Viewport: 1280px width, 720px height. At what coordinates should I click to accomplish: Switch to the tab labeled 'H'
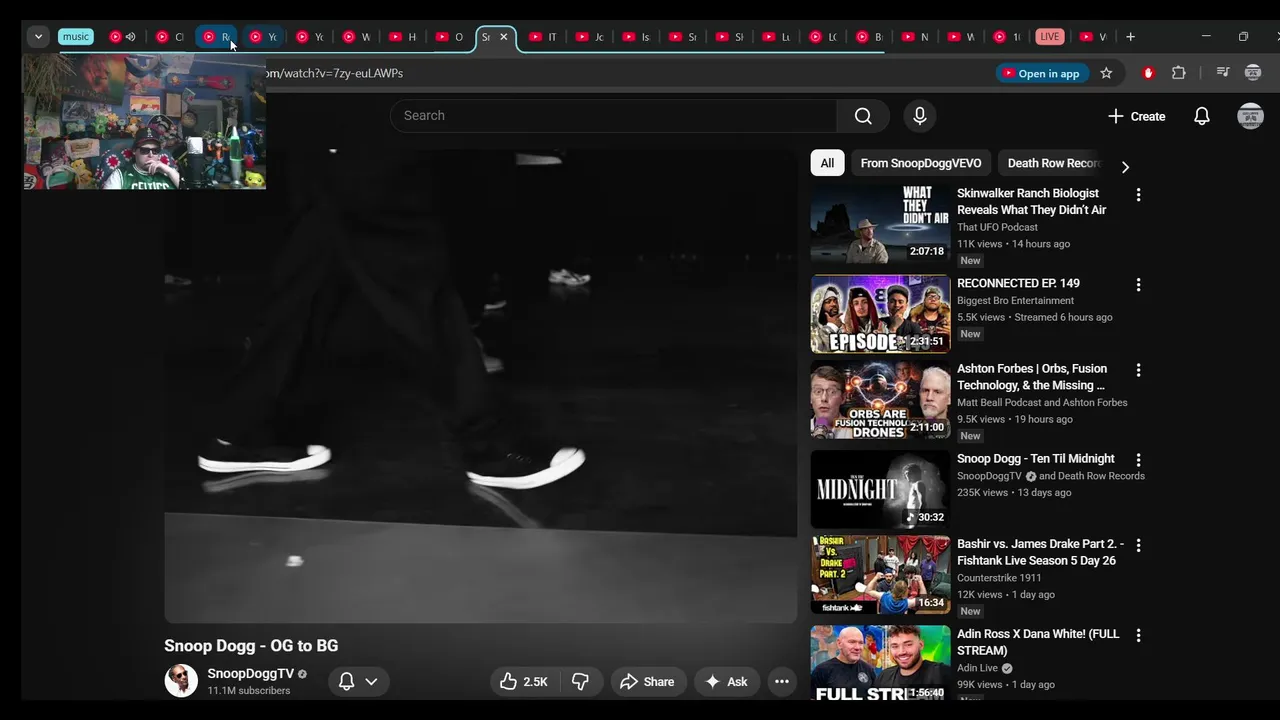pos(402,37)
